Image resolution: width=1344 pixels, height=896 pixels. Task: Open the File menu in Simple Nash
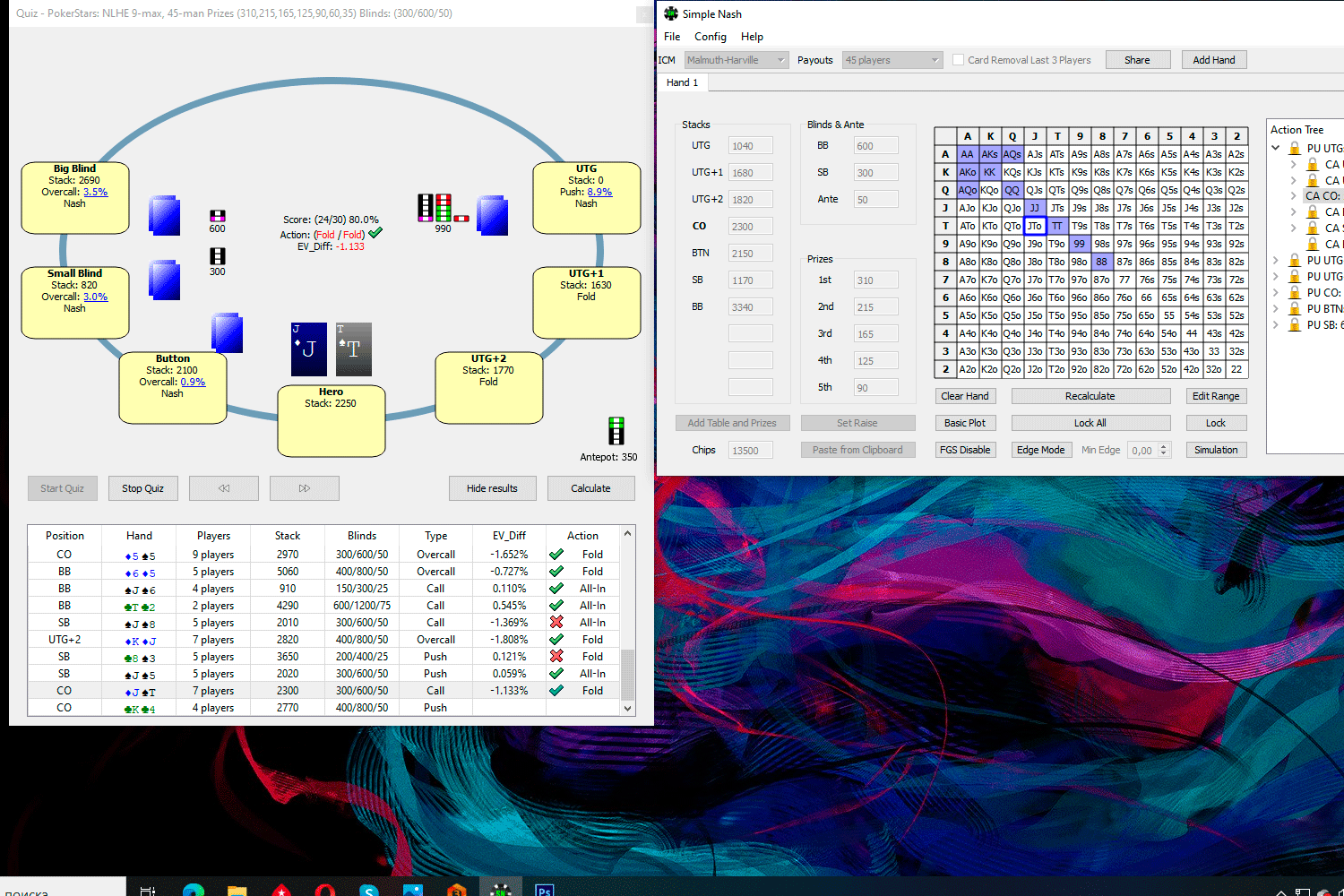point(672,37)
